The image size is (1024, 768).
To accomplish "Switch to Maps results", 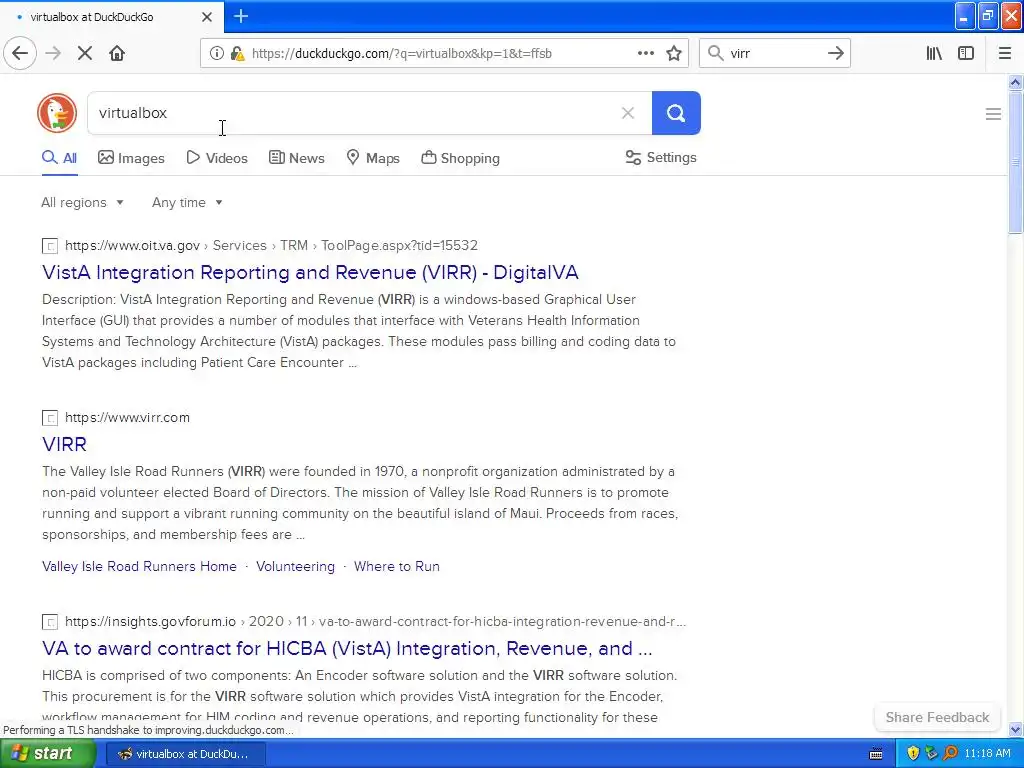I will point(373,158).
